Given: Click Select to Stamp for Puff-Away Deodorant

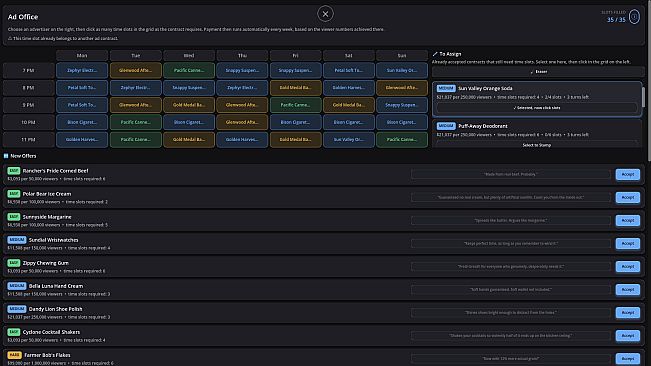Looking at the screenshot, I should (x=537, y=145).
